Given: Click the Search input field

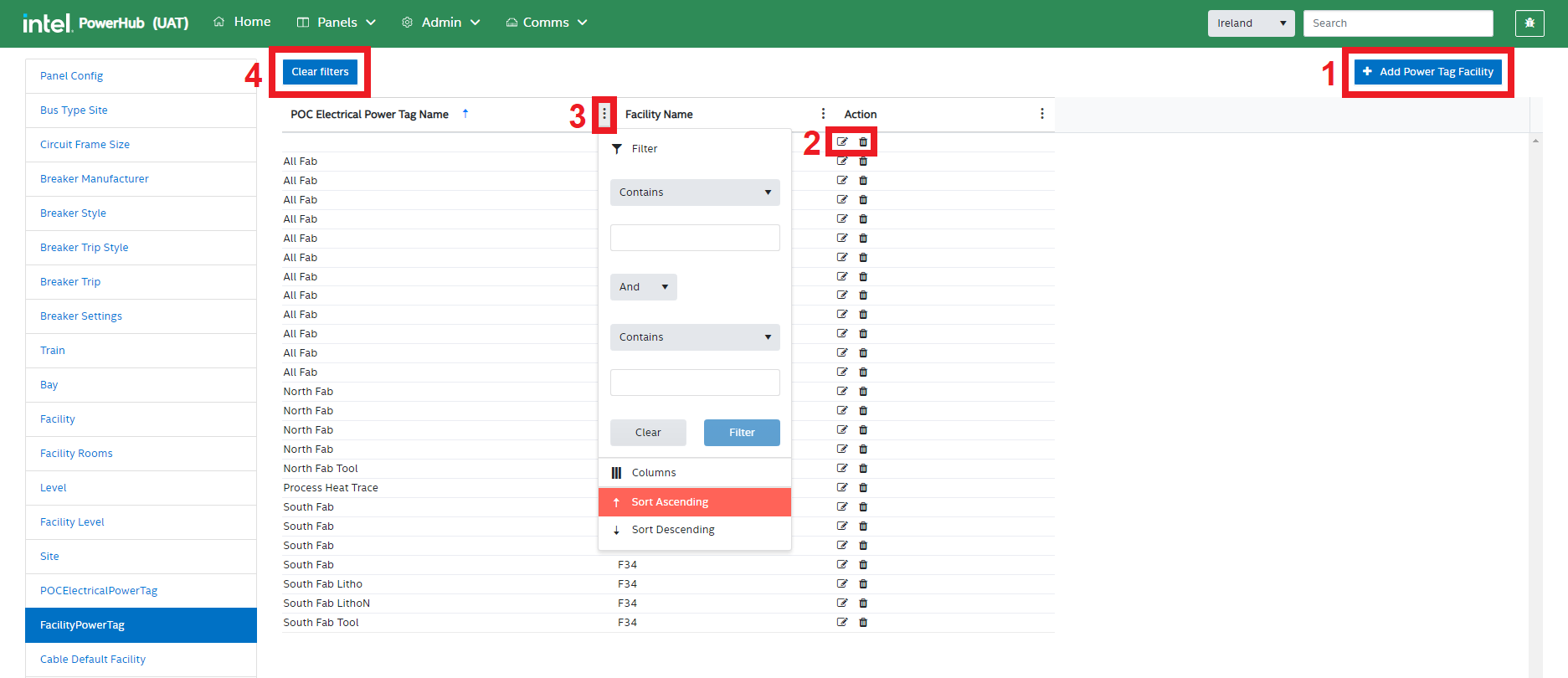Looking at the screenshot, I should [x=1397, y=23].
